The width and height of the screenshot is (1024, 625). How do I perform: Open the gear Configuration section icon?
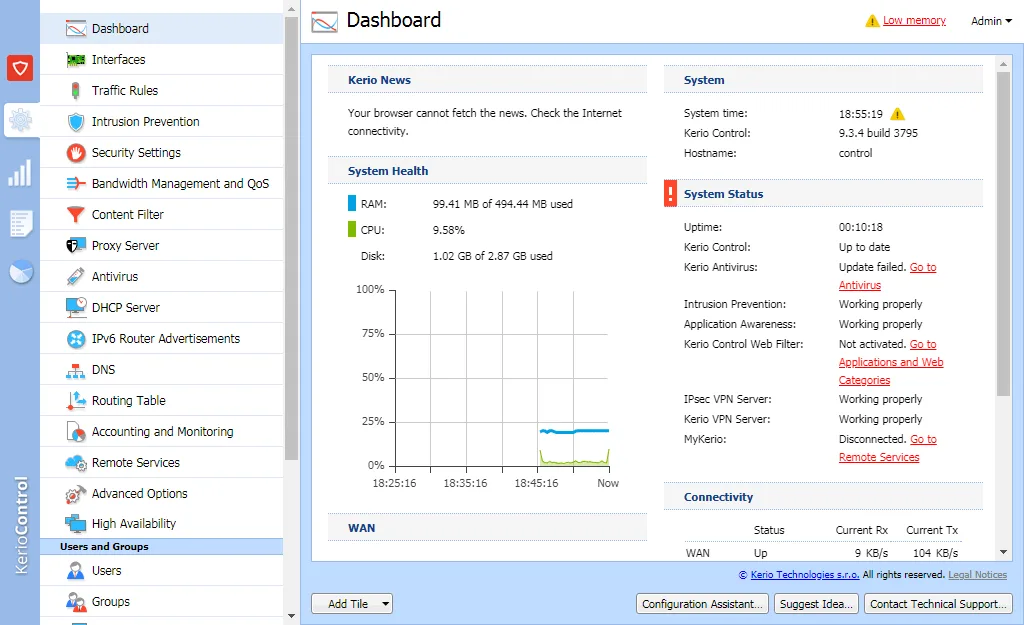point(20,120)
